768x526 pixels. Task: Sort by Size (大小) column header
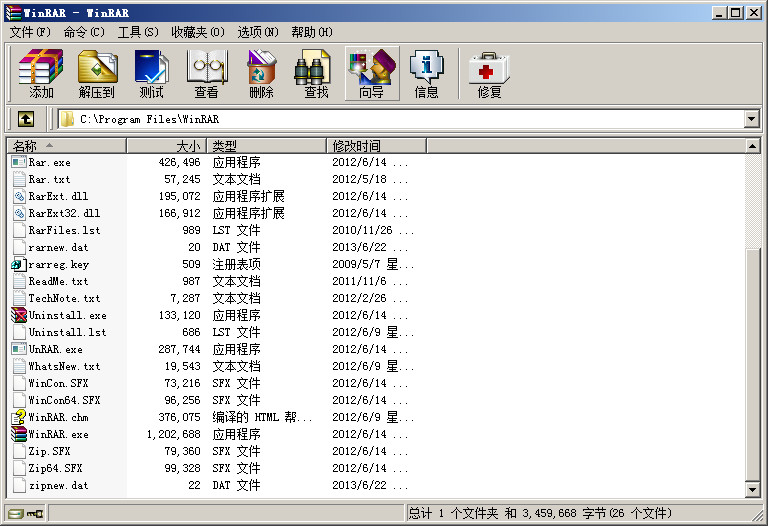(167, 145)
